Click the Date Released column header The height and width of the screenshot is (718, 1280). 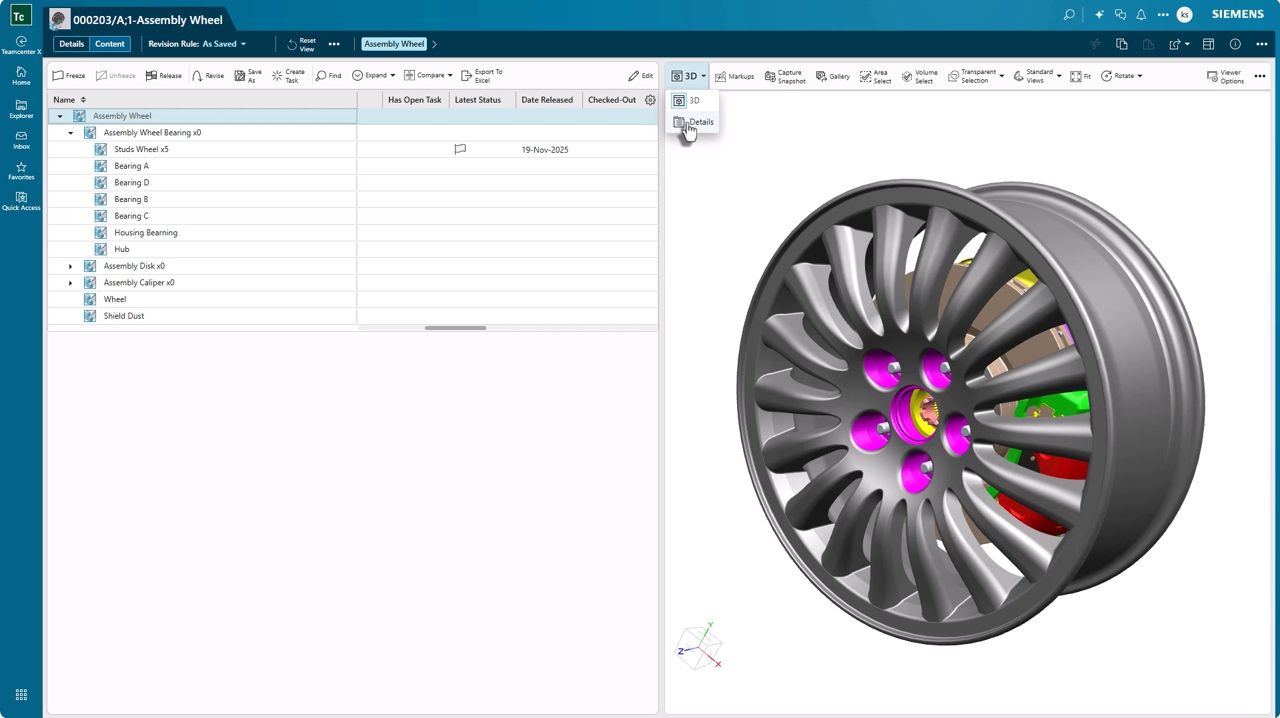pyautogui.click(x=547, y=100)
